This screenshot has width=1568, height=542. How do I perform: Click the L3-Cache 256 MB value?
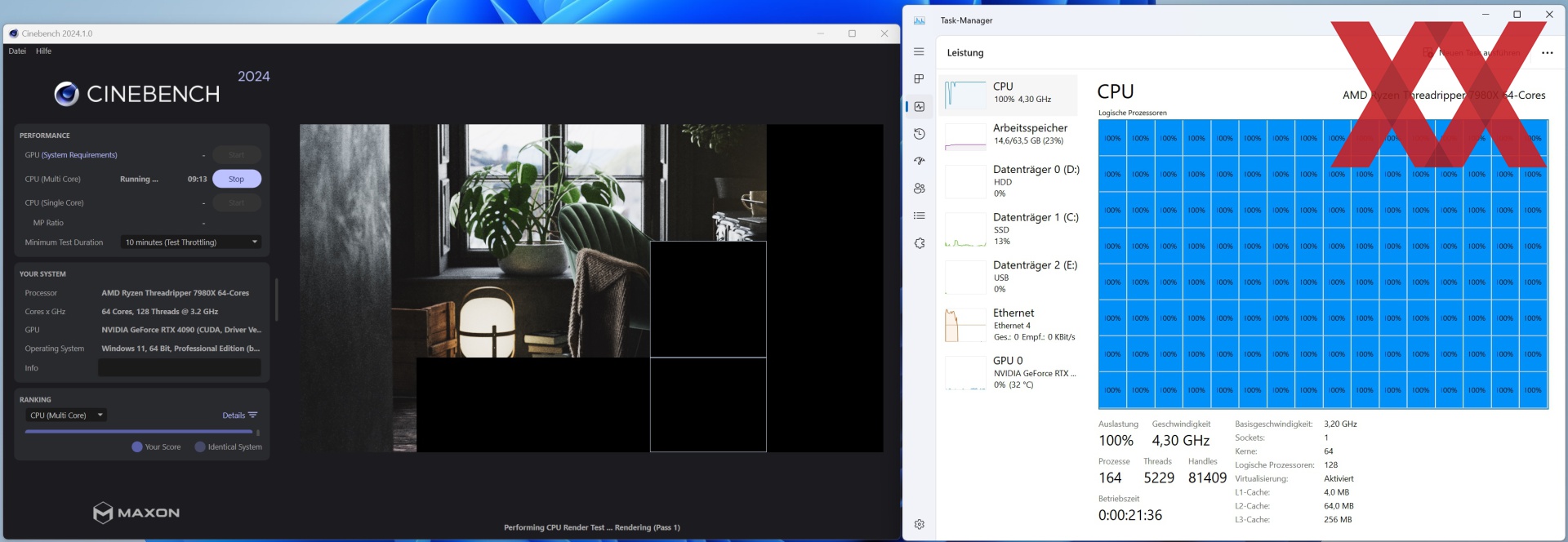[x=1338, y=520]
